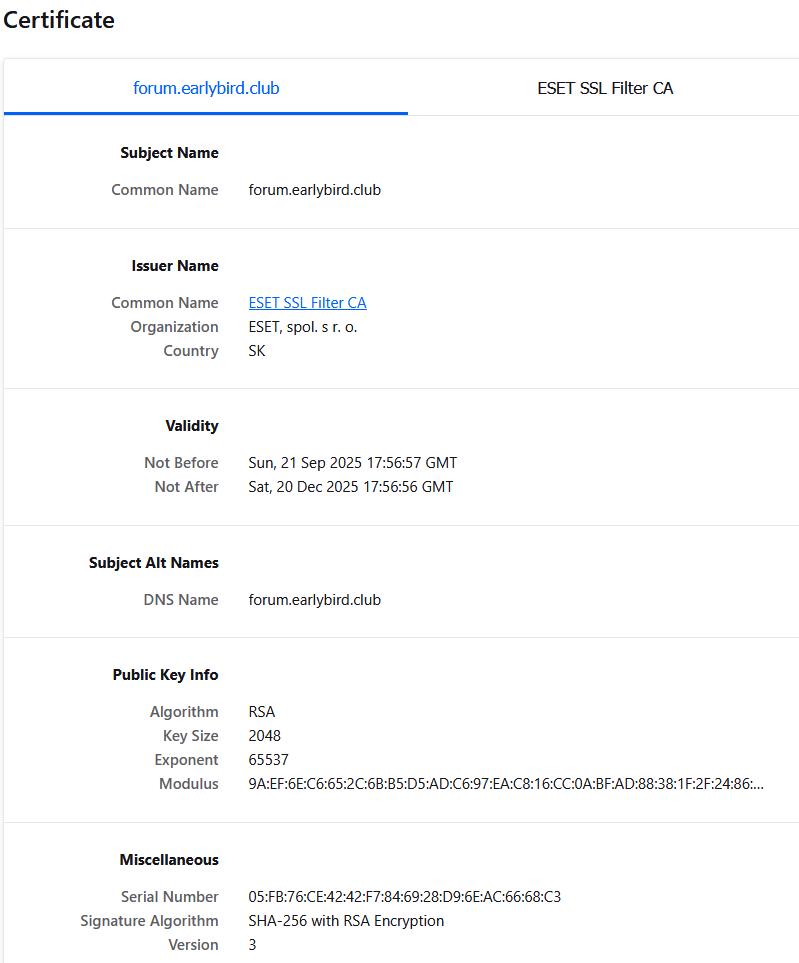Click the Organization value ESET, spol. s r. o.
Screen dimensions: 799x963
pos(302,327)
